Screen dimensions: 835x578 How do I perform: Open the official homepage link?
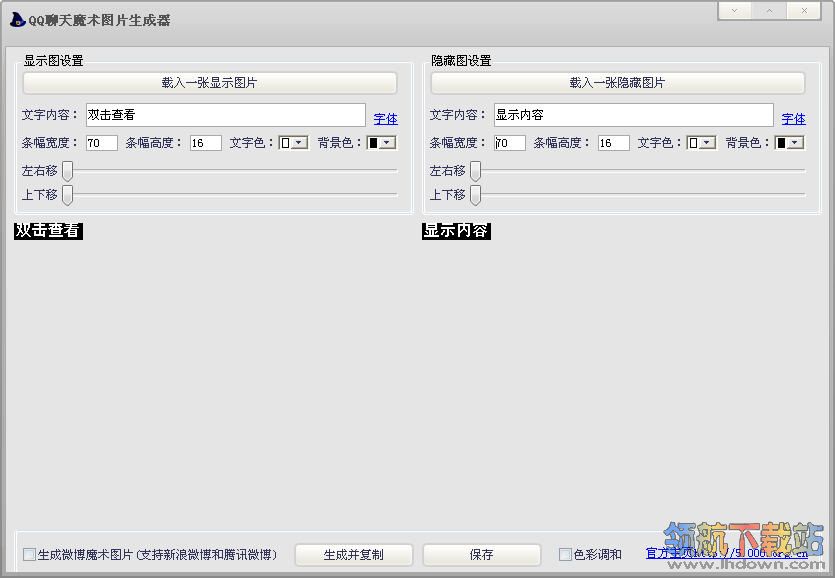[727, 553]
